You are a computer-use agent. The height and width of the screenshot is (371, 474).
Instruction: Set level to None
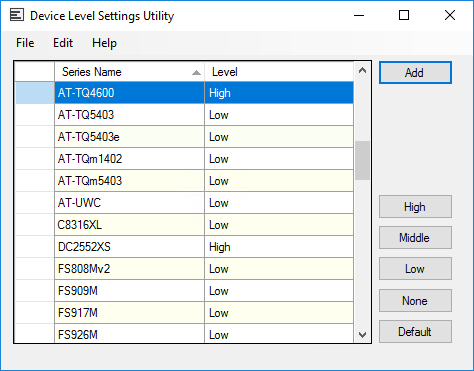click(x=415, y=301)
